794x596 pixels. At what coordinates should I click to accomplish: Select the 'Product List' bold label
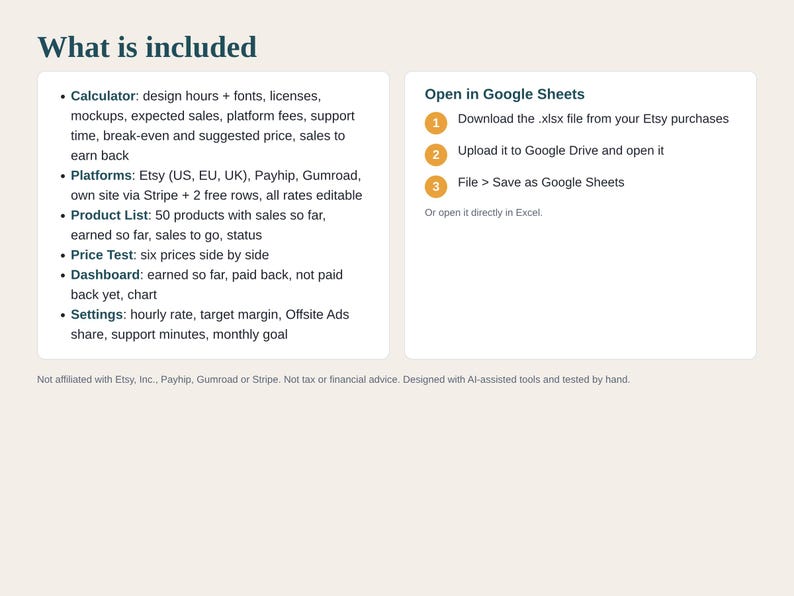[109, 215]
